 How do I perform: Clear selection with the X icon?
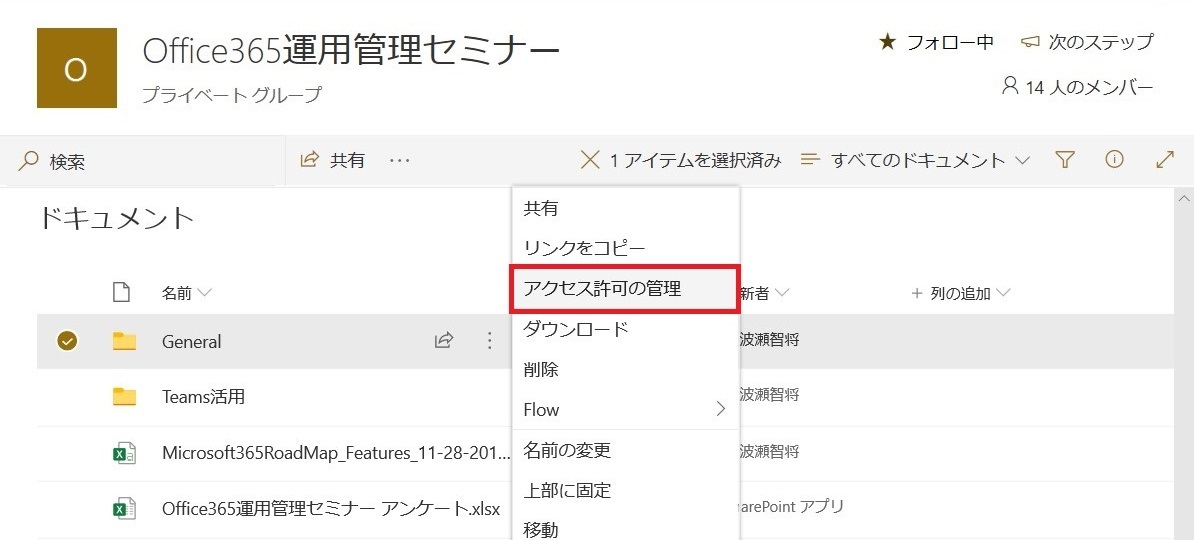pyautogui.click(x=590, y=160)
